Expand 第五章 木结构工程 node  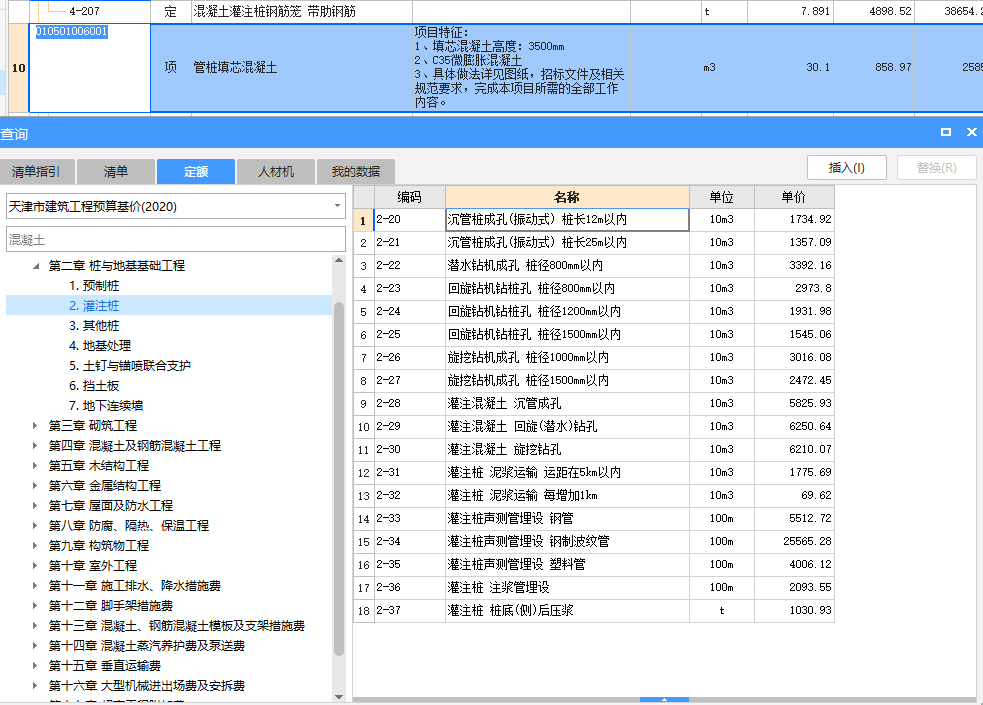35,466
